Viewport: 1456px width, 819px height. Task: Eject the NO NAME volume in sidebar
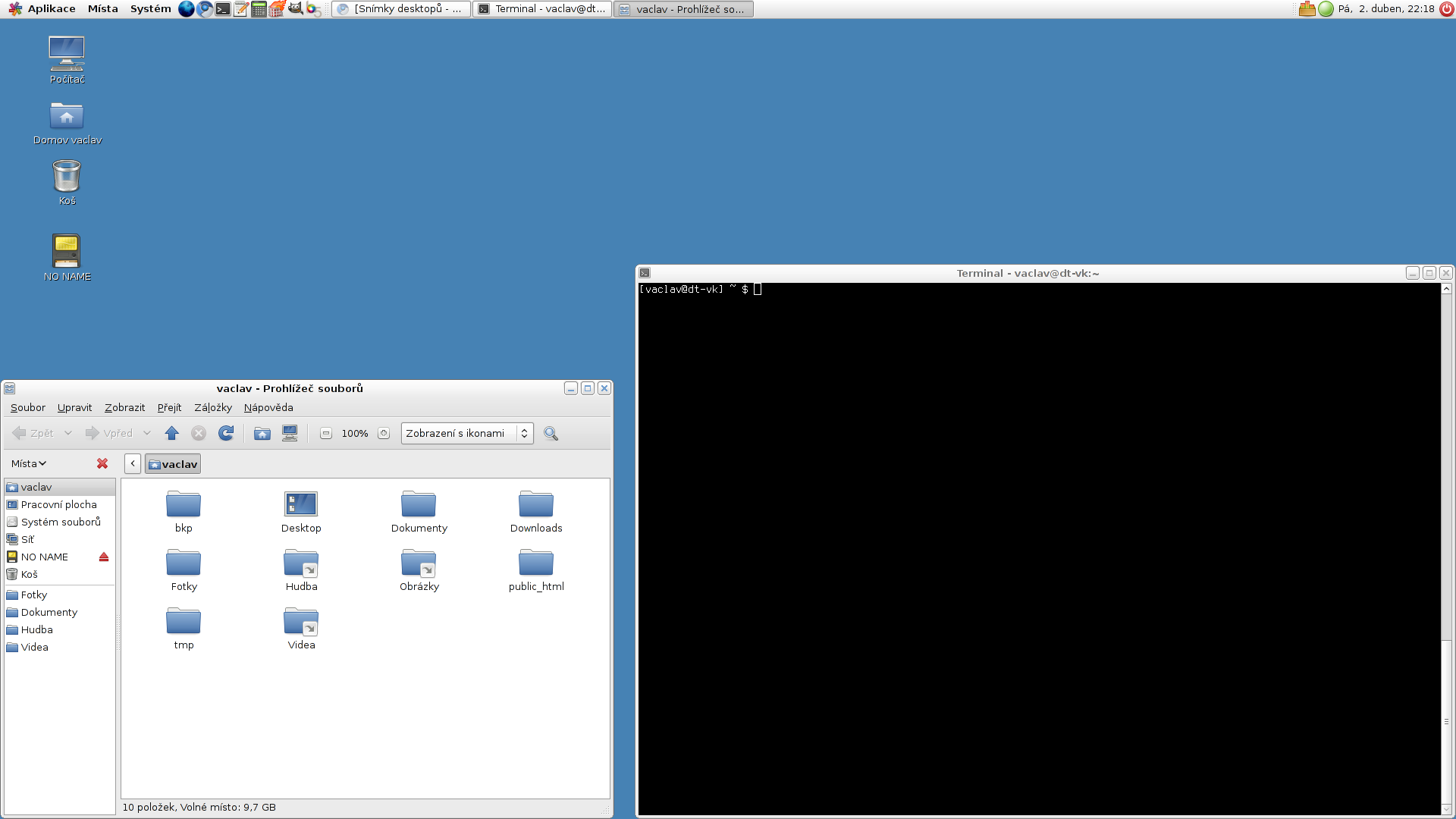coord(104,557)
